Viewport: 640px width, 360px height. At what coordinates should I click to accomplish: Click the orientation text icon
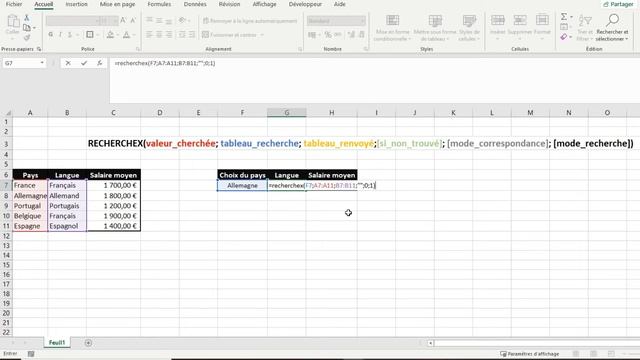(x=182, y=20)
